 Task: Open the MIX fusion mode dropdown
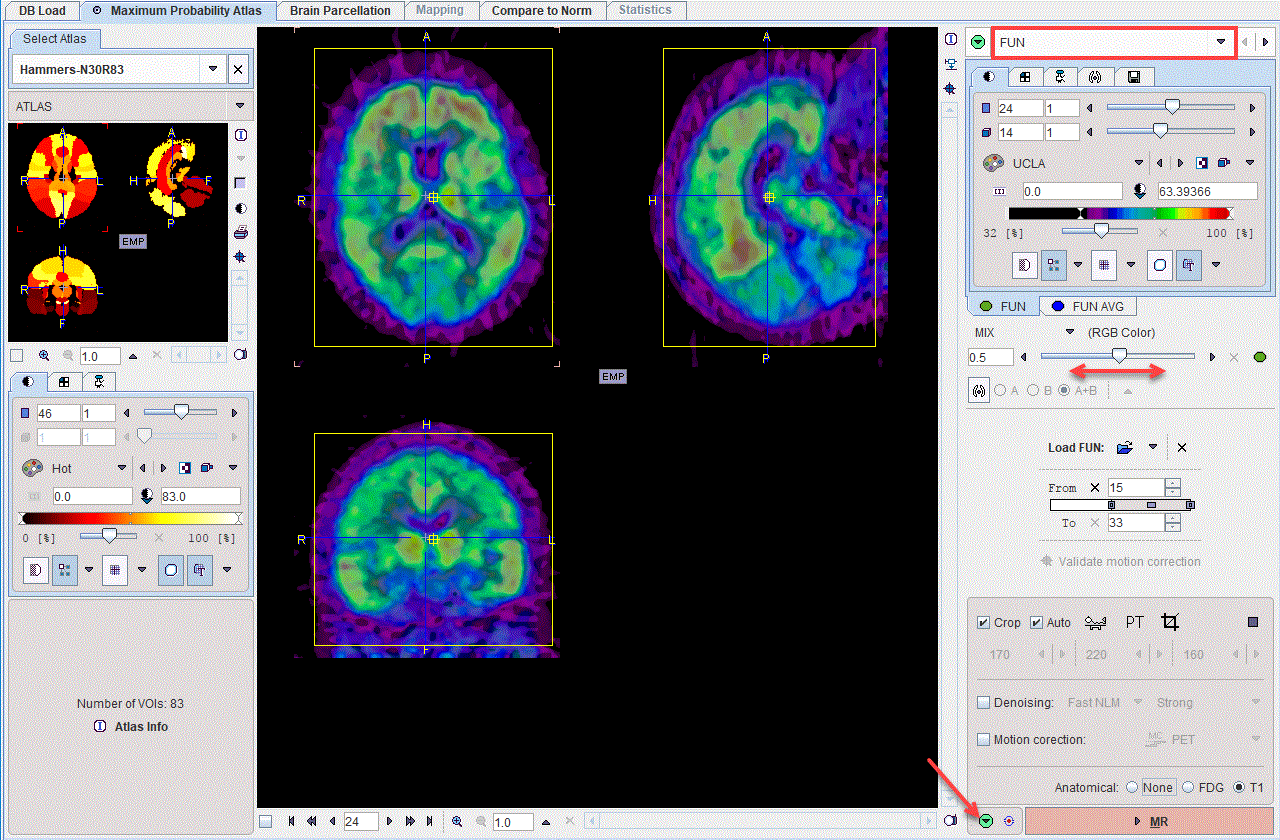click(1069, 333)
